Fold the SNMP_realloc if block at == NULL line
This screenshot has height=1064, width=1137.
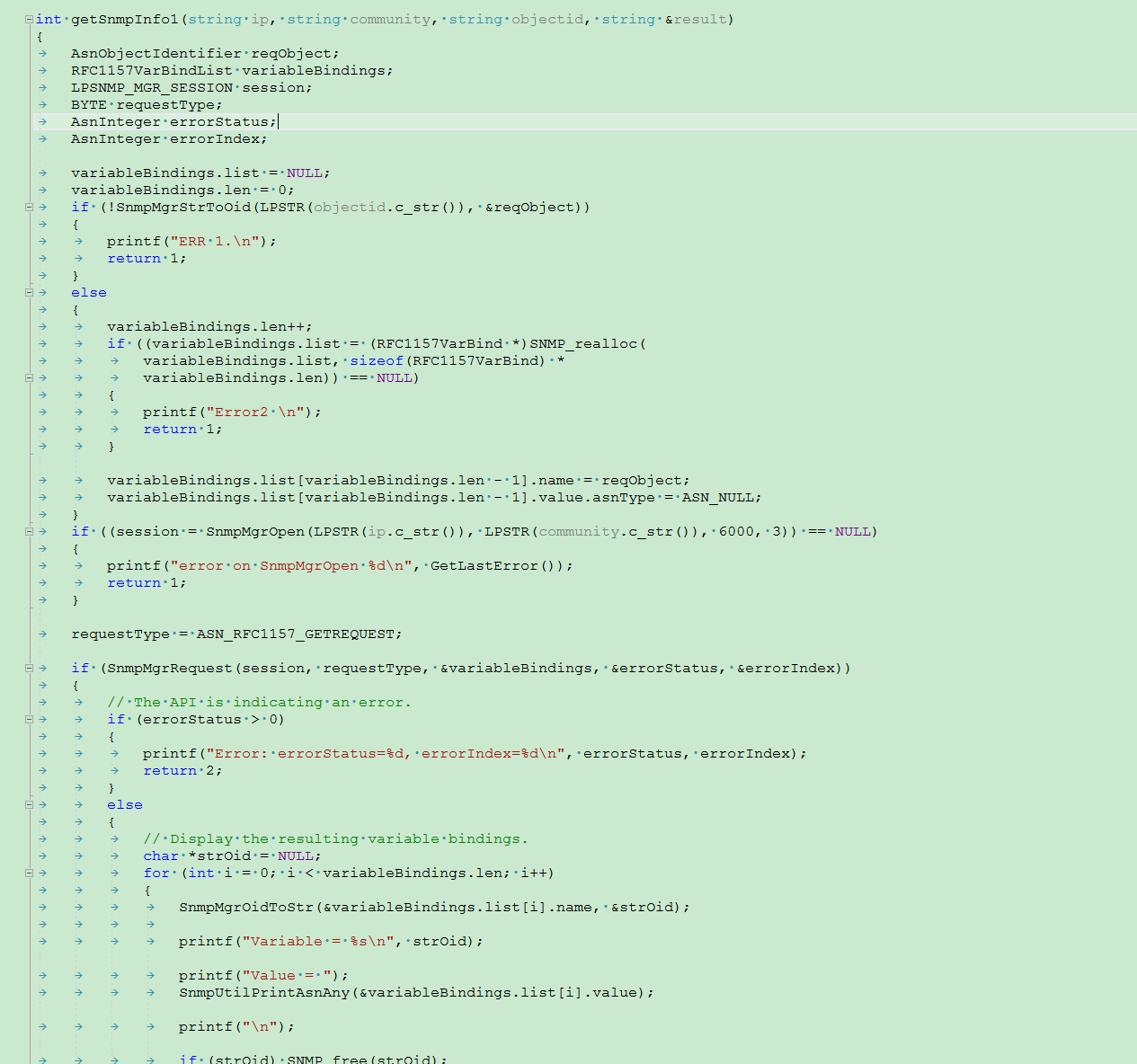coord(29,377)
